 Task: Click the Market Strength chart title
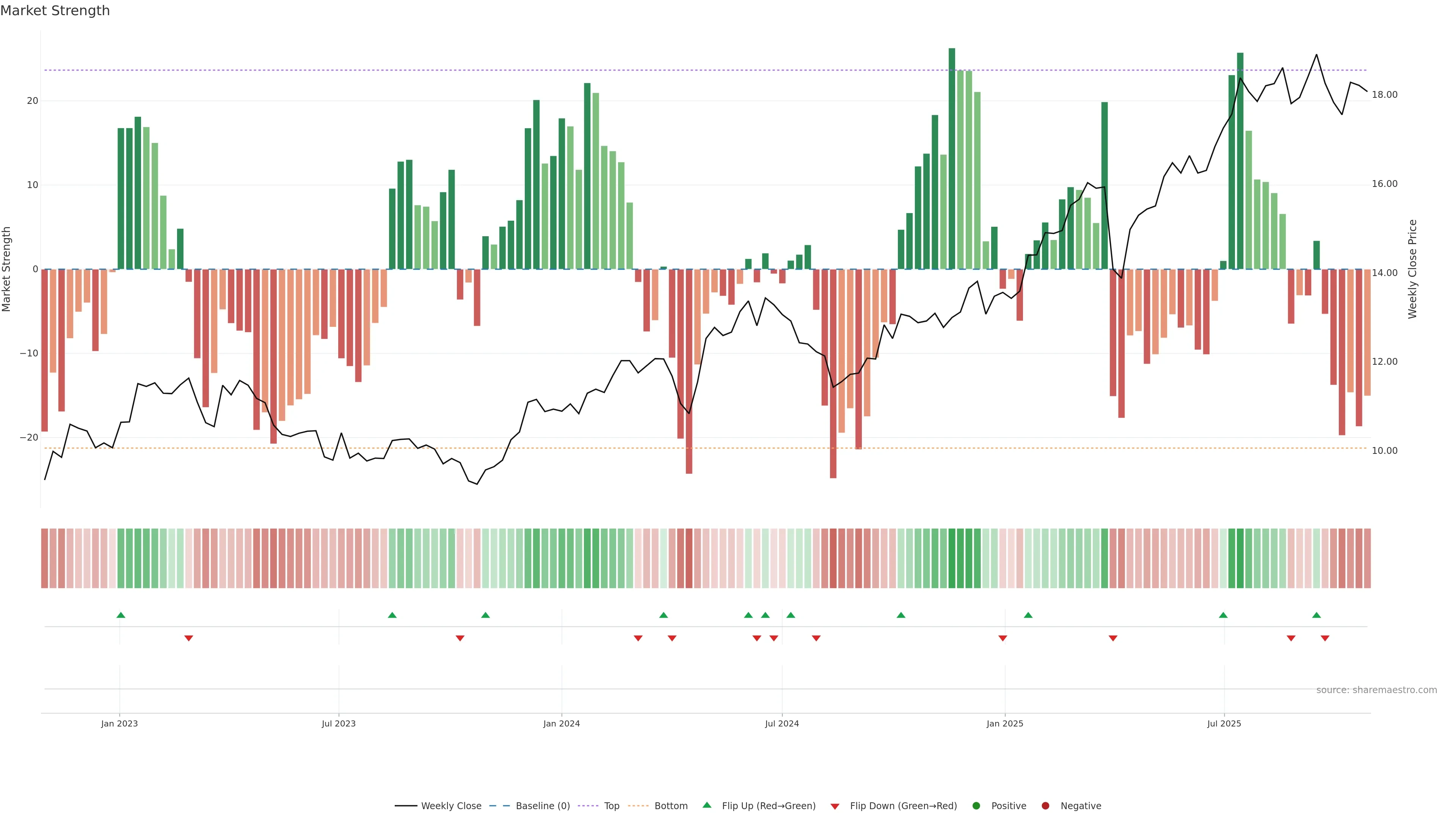pos(55,11)
